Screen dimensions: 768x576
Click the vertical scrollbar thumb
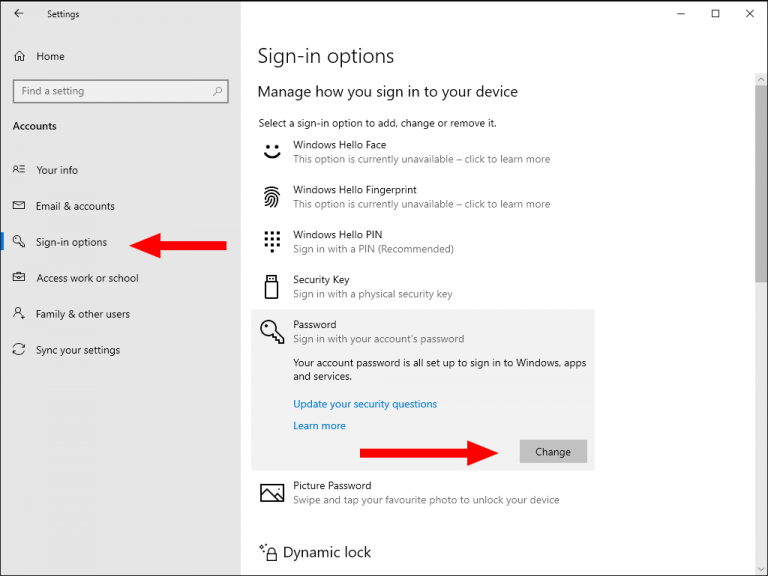pyautogui.click(x=761, y=183)
